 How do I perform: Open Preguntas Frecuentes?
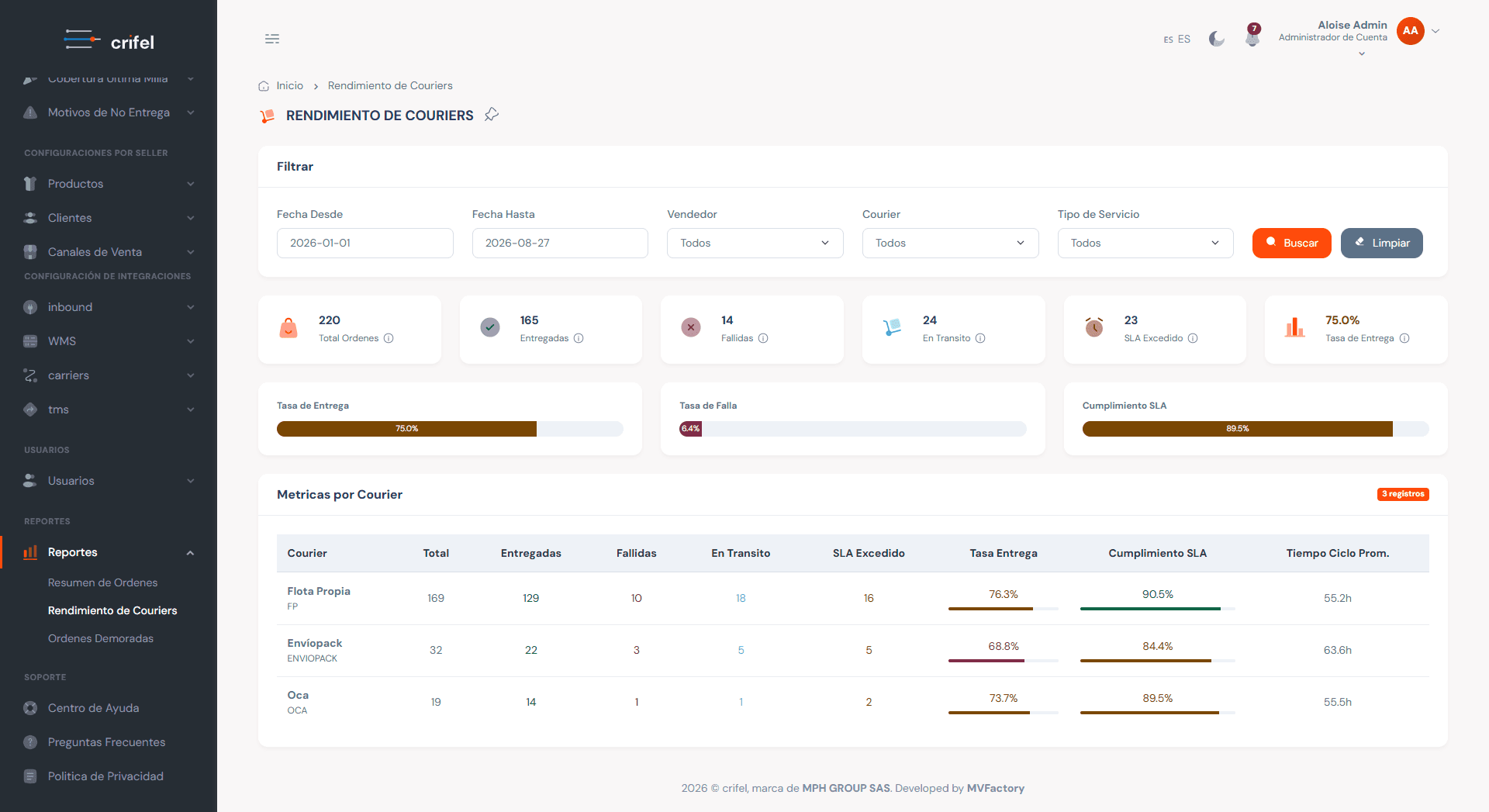(106, 742)
